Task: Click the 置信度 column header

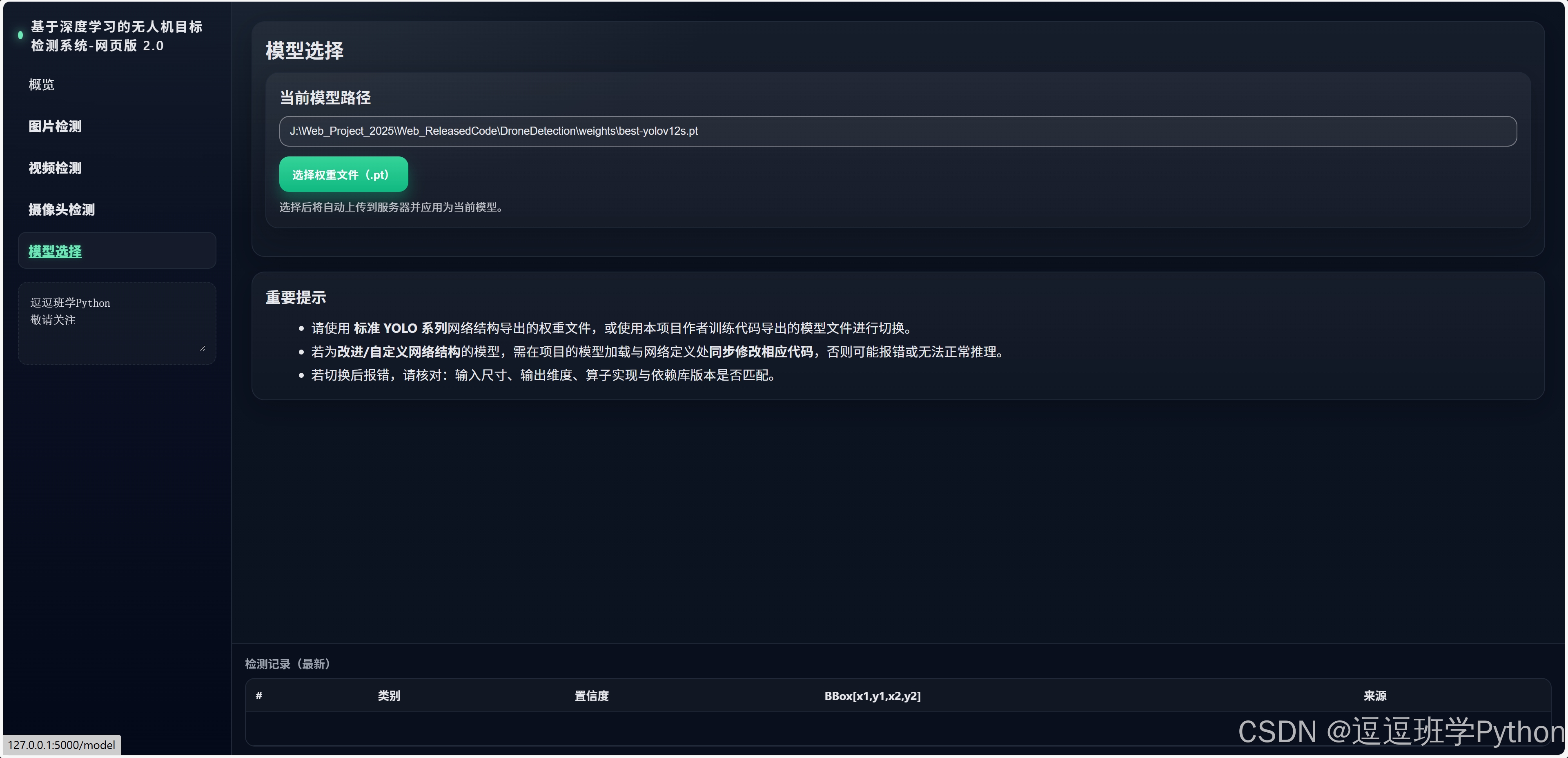Action: 591,695
